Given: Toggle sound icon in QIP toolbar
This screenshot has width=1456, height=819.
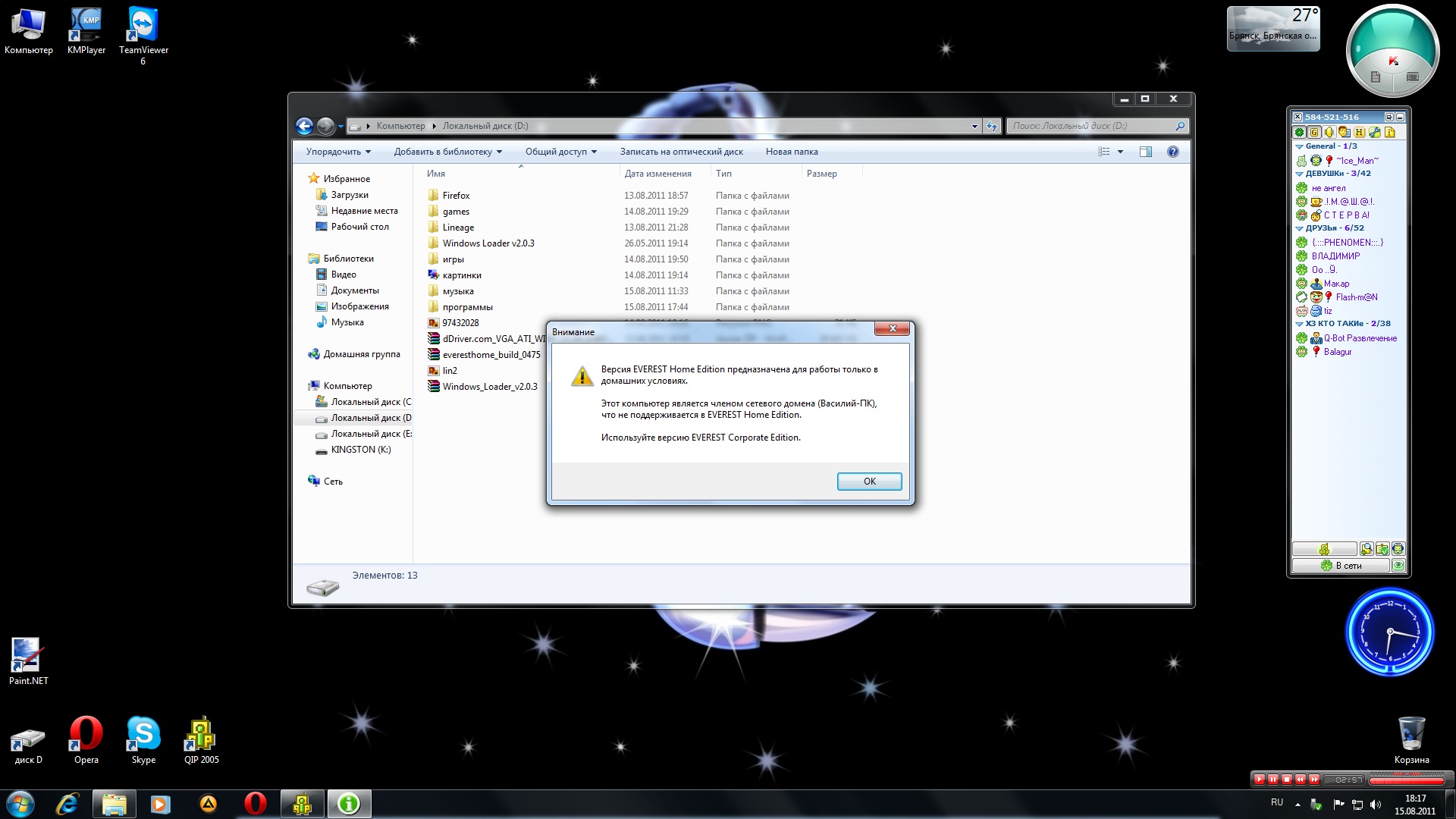Looking at the screenshot, I should (1329, 132).
